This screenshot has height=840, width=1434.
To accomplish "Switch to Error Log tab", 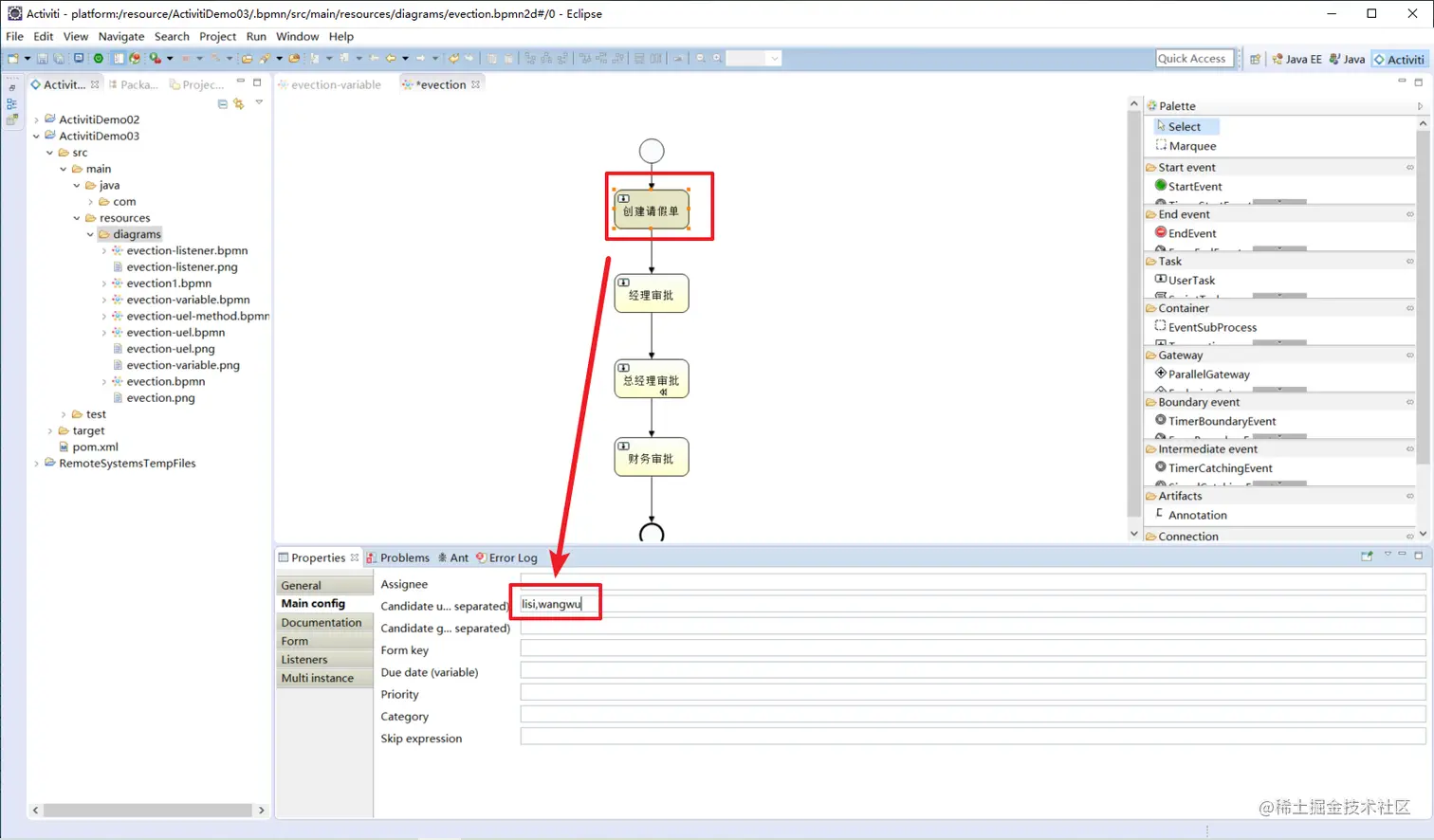I will (x=506, y=557).
